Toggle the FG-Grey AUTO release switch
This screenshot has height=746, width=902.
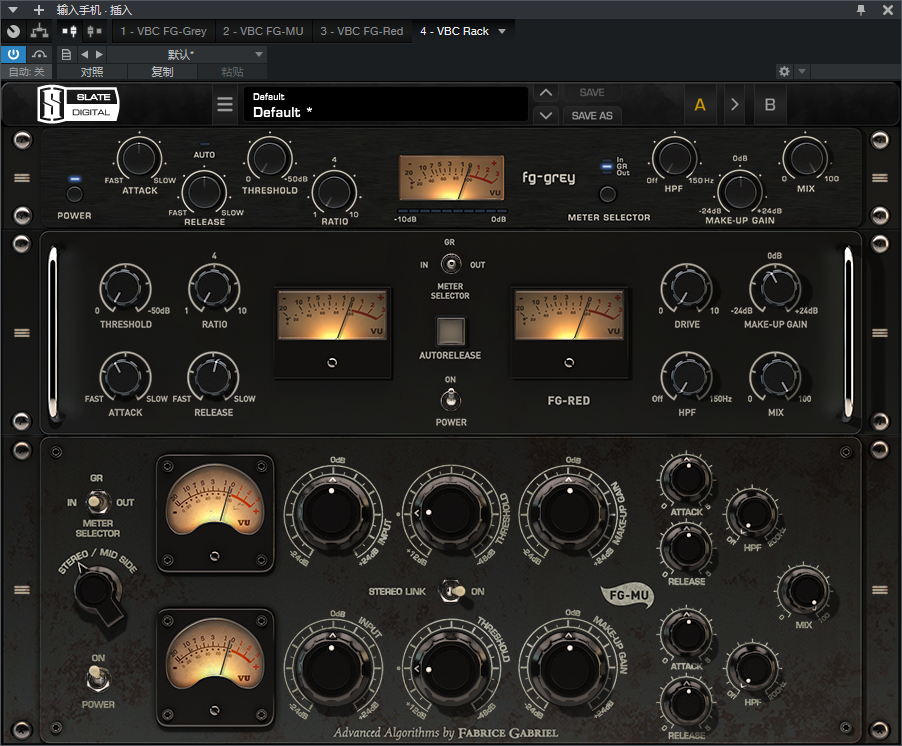pyautogui.click(x=205, y=144)
